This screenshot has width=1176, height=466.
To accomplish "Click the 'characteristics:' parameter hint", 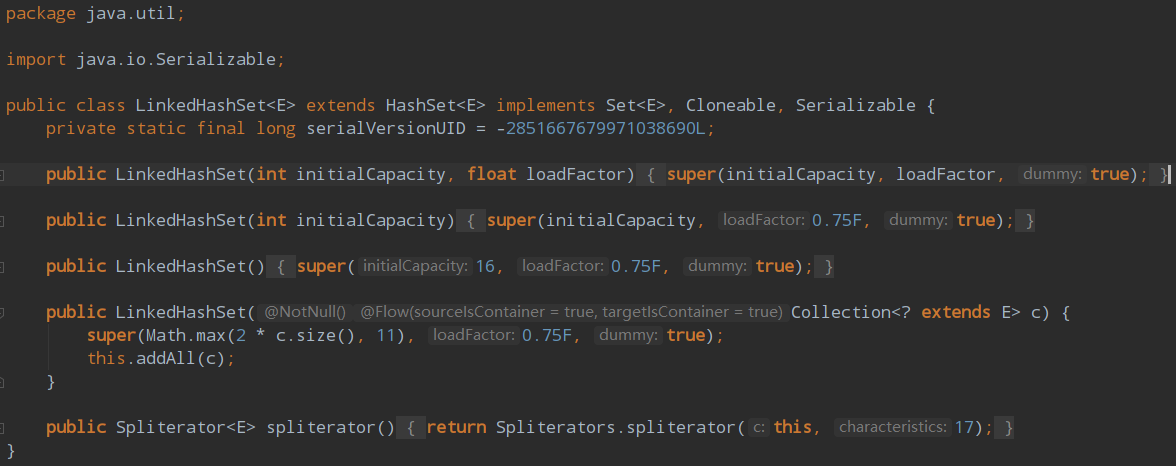I will tap(892, 428).
